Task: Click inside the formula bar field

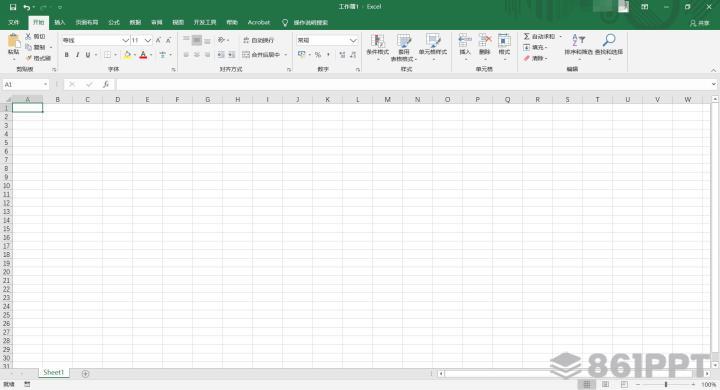Action: click(x=413, y=85)
